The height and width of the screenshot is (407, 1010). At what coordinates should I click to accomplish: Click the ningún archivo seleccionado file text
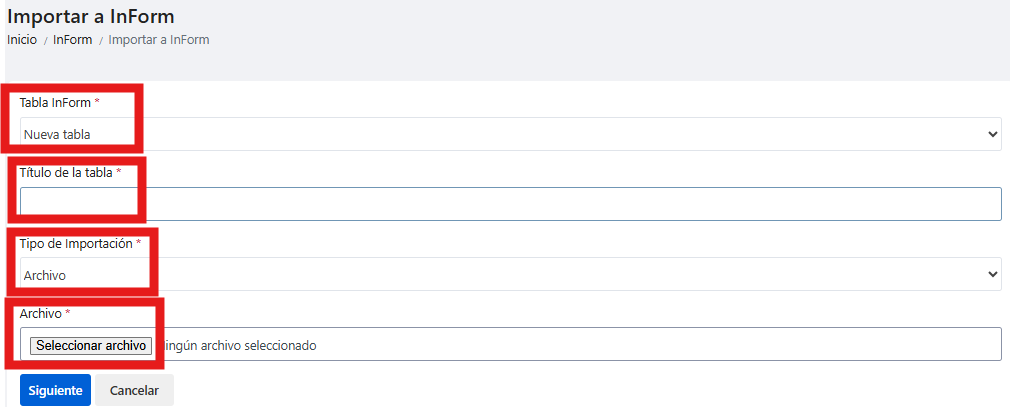point(242,346)
